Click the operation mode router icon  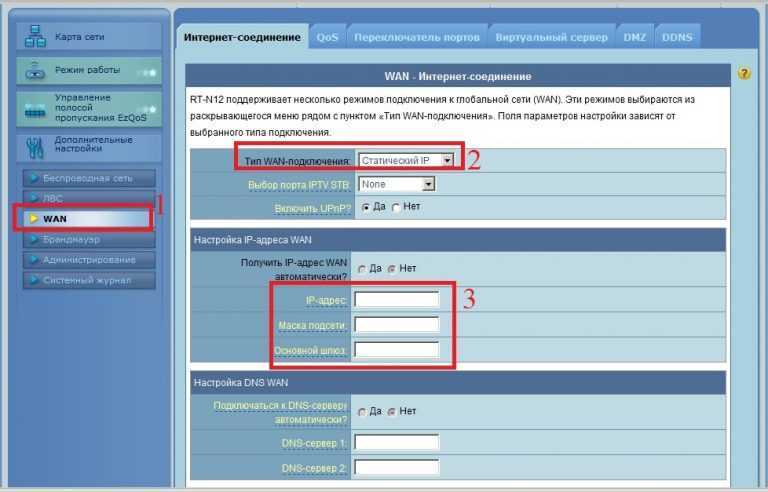tap(35, 71)
